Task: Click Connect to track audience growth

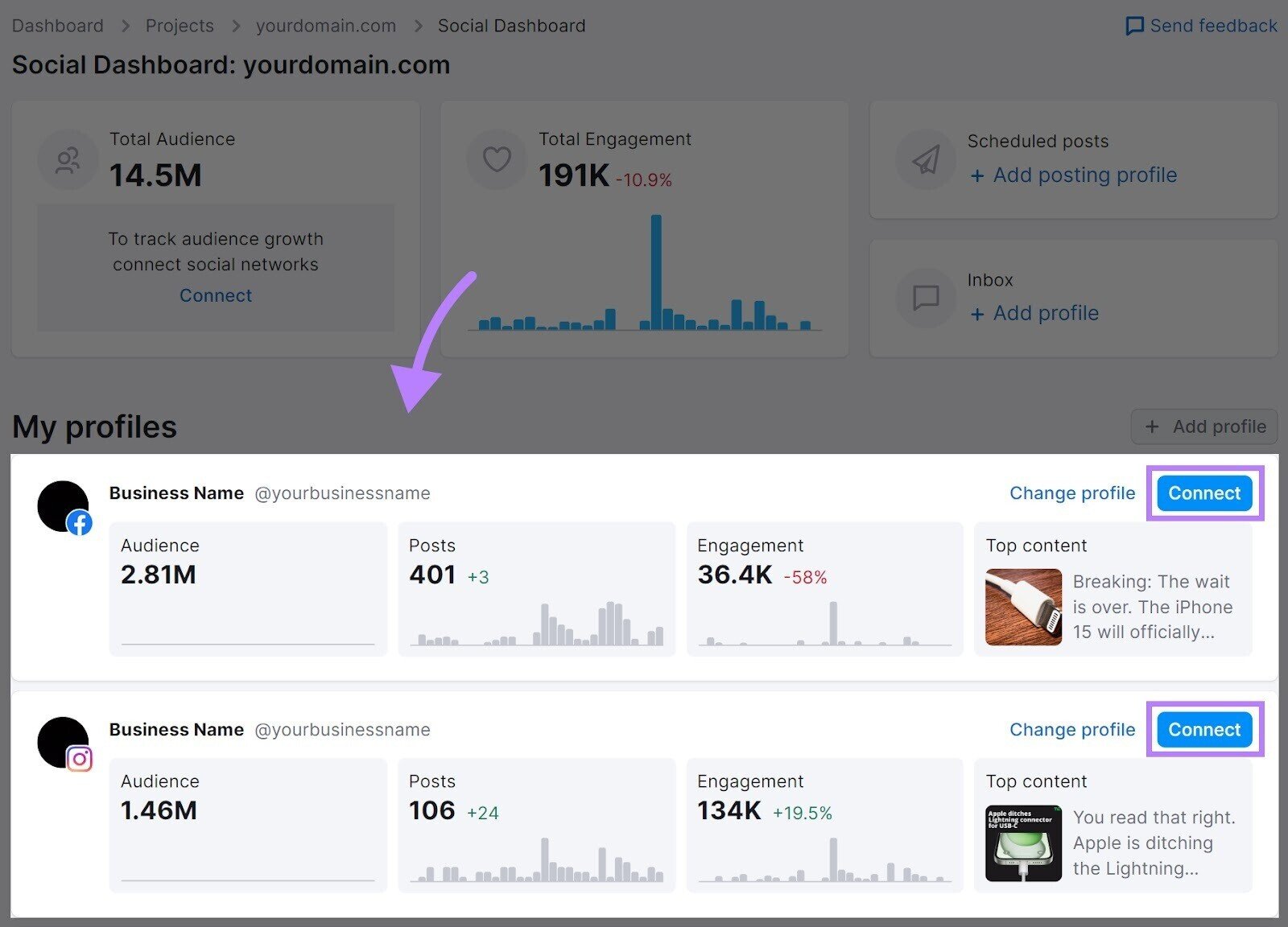Action: [x=215, y=295]
